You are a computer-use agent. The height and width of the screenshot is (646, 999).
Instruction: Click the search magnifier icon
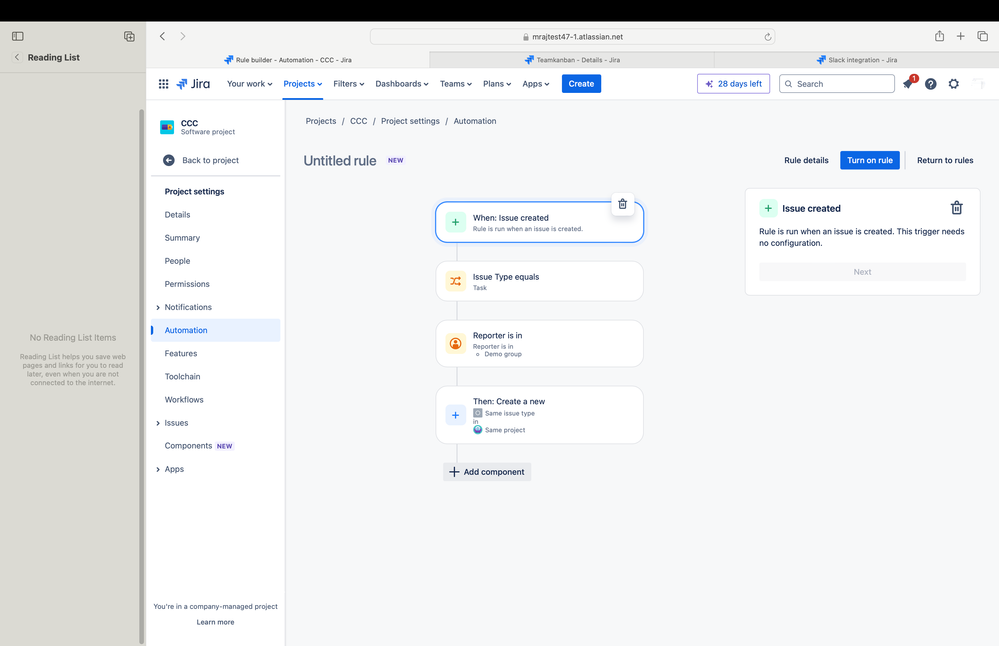click(789, 83)
